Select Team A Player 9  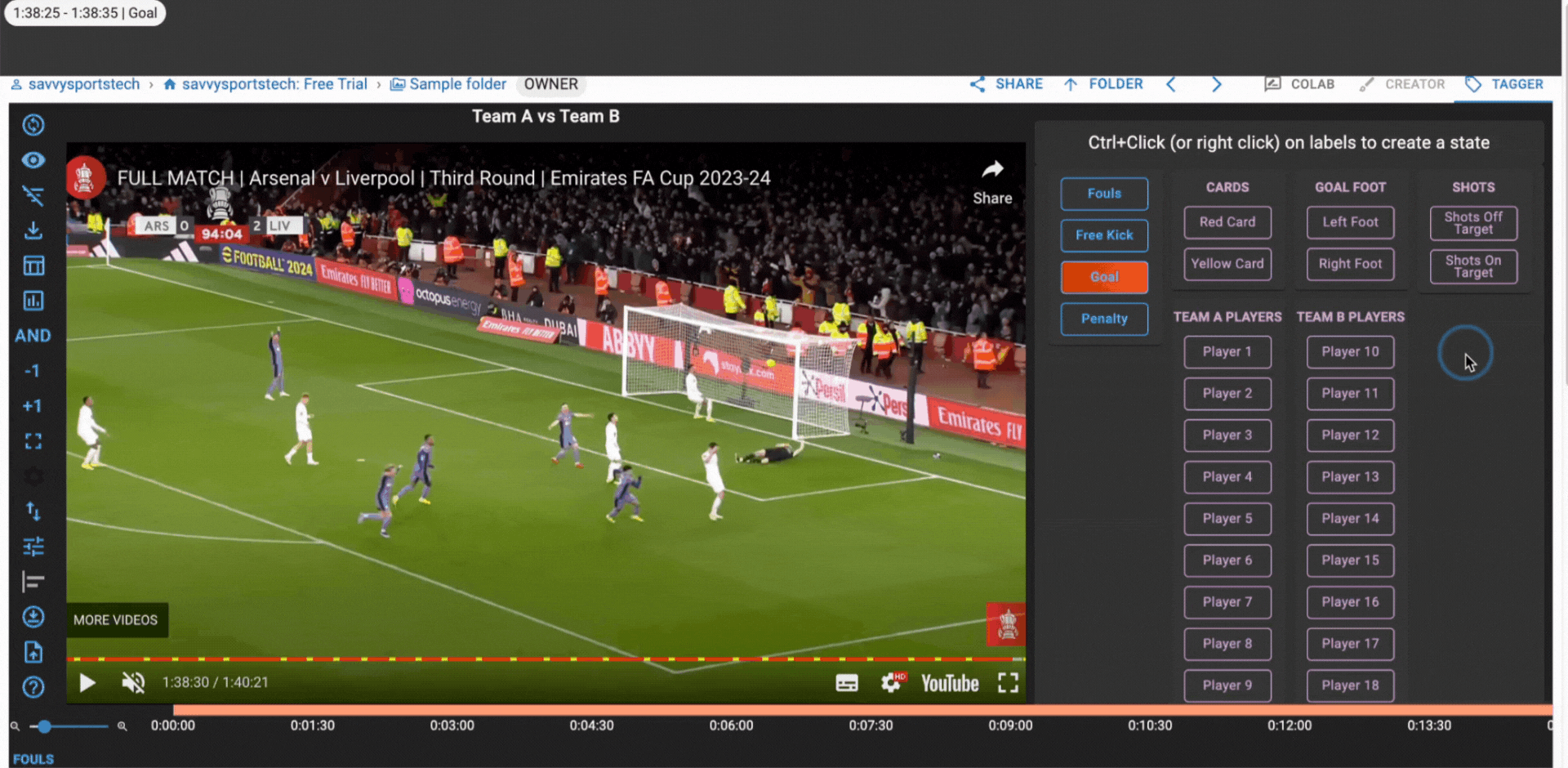point(1227,685)
